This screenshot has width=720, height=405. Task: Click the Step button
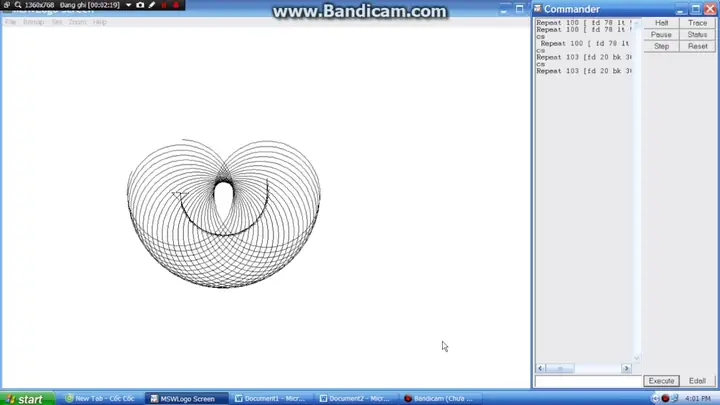661,46
